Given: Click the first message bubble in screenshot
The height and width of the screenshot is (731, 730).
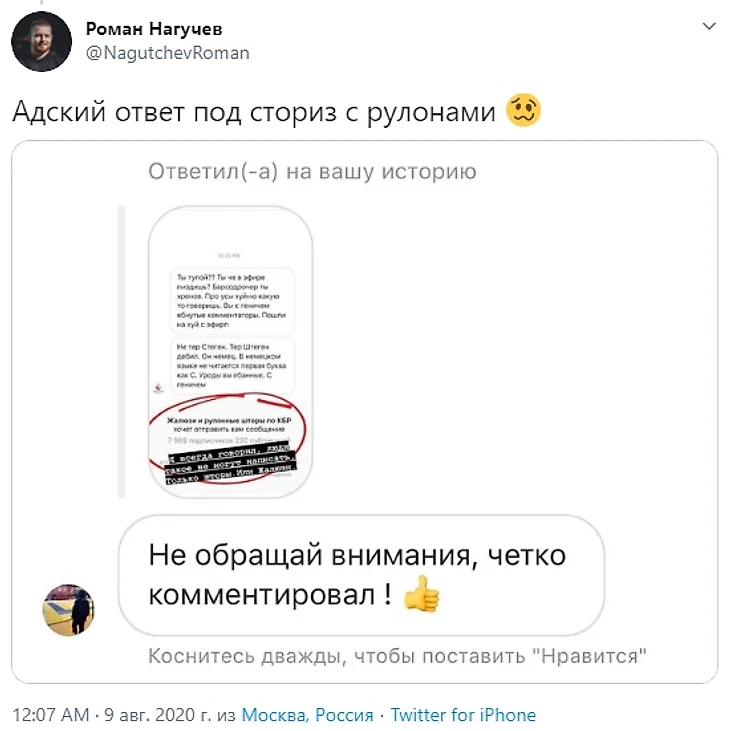Looking at the screenshot, I should click(x=232, y=301).
